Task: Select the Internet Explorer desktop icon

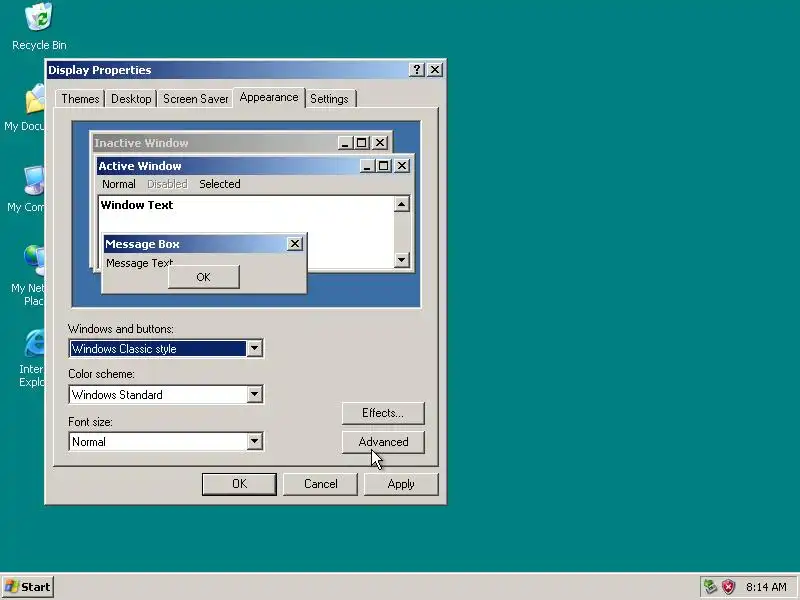Action: tap(32, 358)
